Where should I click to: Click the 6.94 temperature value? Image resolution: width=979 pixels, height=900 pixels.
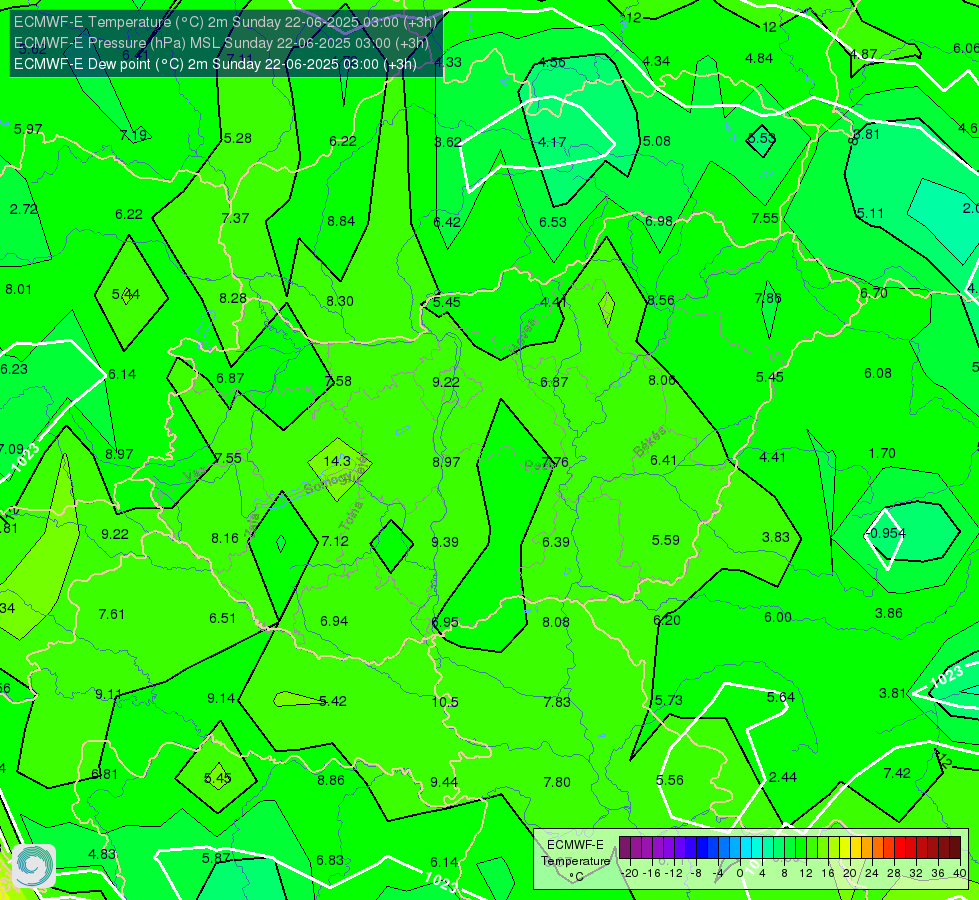334,621
